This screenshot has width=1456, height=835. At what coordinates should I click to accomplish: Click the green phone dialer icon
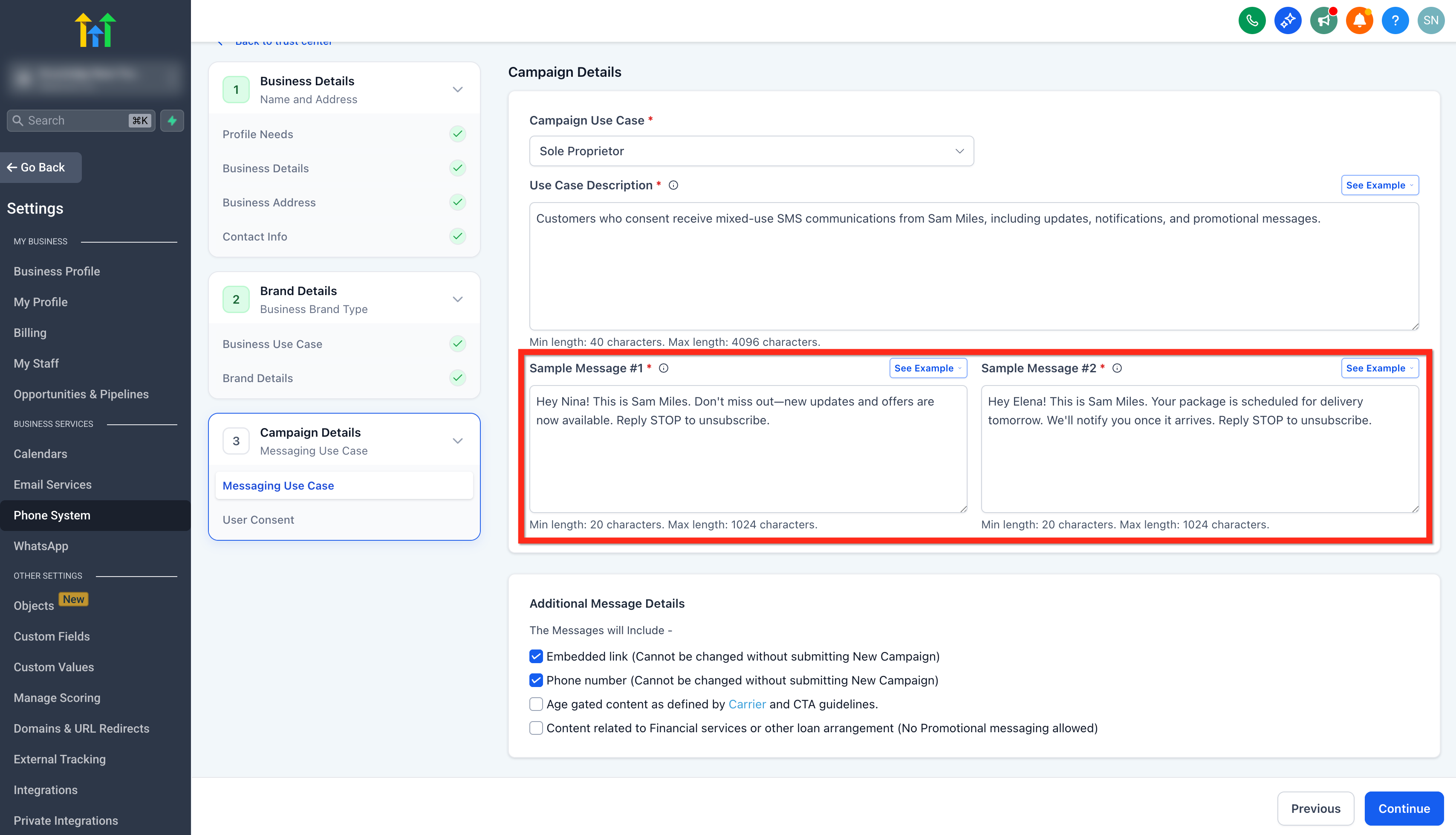tap(1252, 20)
